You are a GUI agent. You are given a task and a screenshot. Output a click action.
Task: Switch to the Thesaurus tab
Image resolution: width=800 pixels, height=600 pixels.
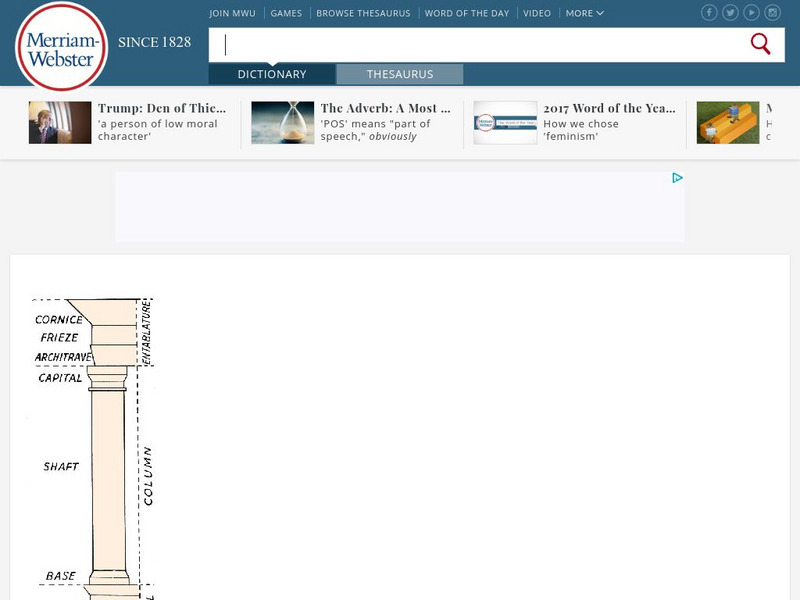tap(399, 74)
